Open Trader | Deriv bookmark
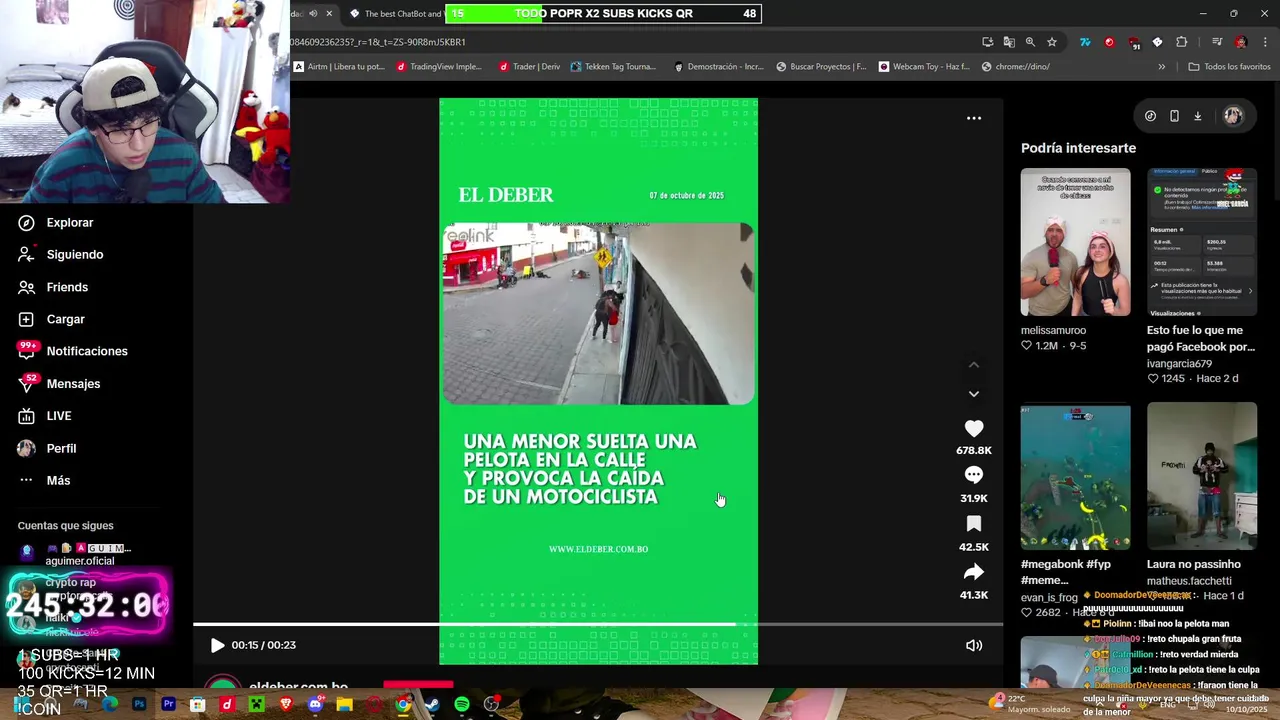Image resolution: width=1280 pixels, height=720 pixels. 529,67
